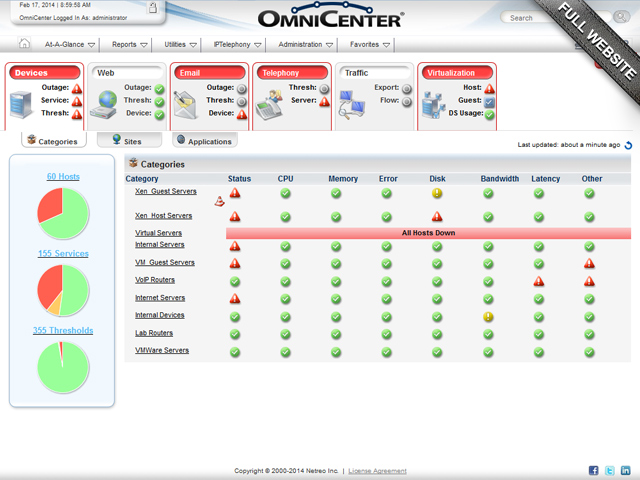
Task: Open the Facebook icon in footer
Action: (x=593, y=470)
